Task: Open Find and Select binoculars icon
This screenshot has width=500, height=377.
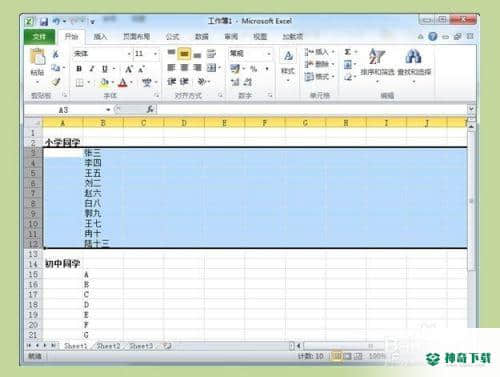Action: pyautogui.click(x=413, y=56)
